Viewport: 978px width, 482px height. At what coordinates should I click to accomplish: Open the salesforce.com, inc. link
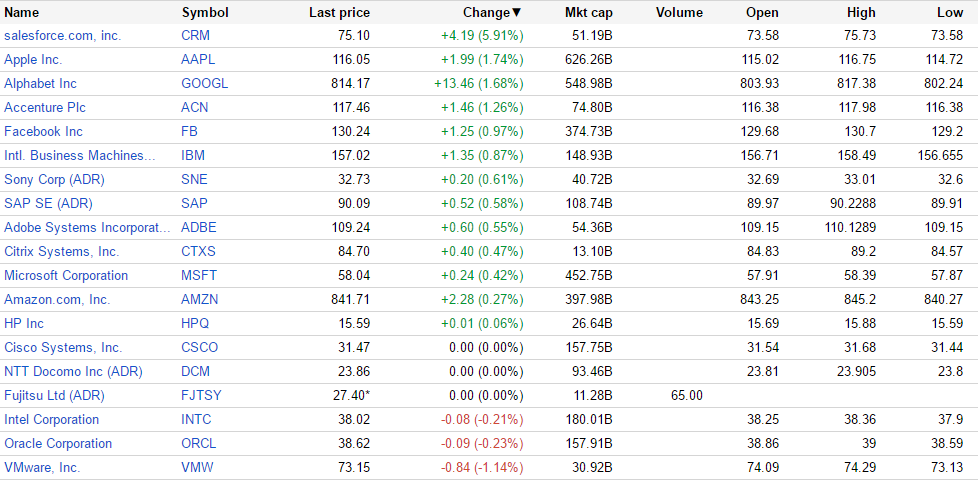tap(62, 36)
